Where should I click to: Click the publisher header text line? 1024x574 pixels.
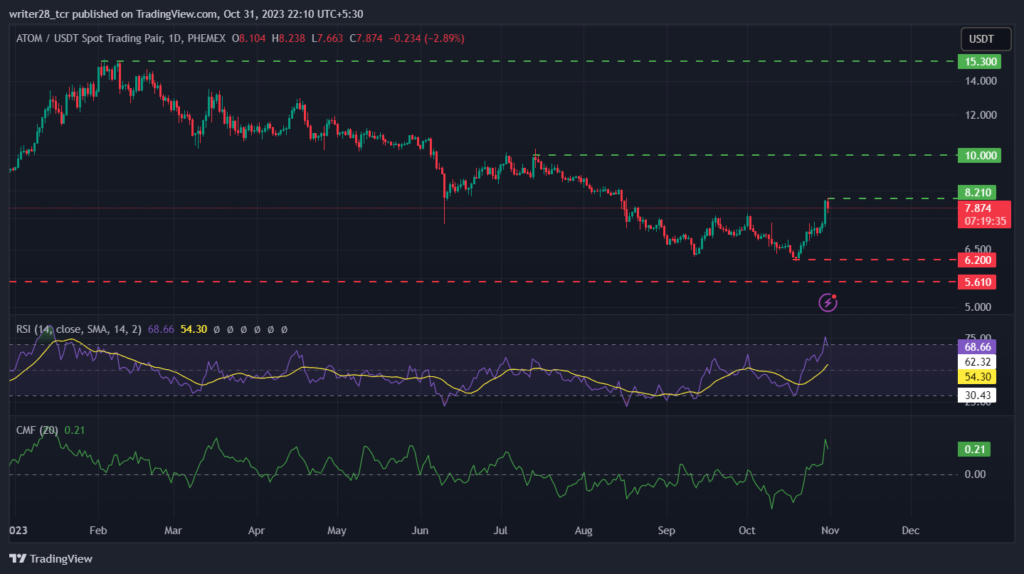click(x=186, y=14)
